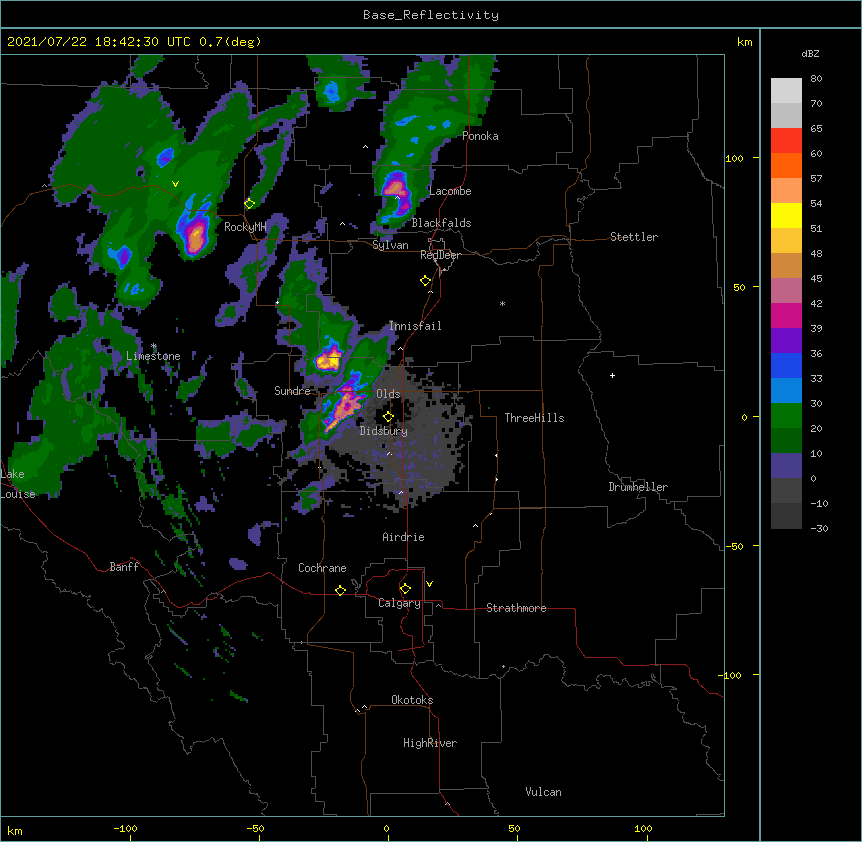Select the yellow diamond marker between Olds and Didsbury

point(388,417)
